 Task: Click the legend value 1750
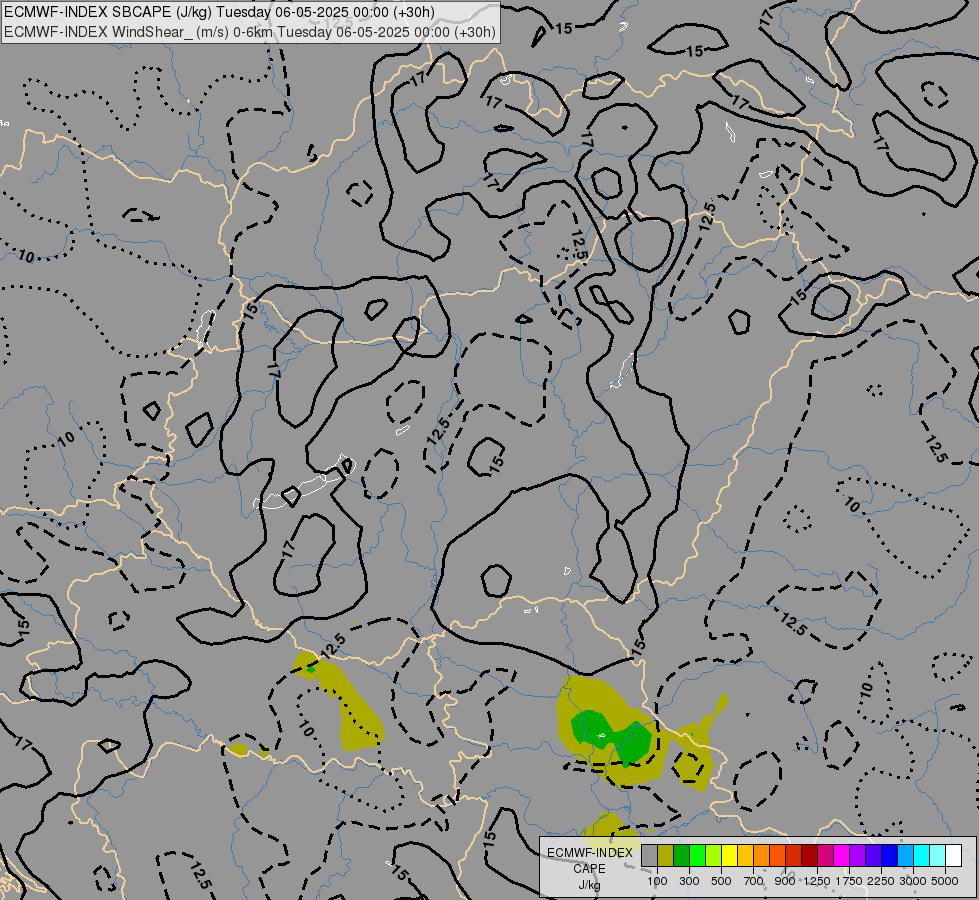(849, 881)
